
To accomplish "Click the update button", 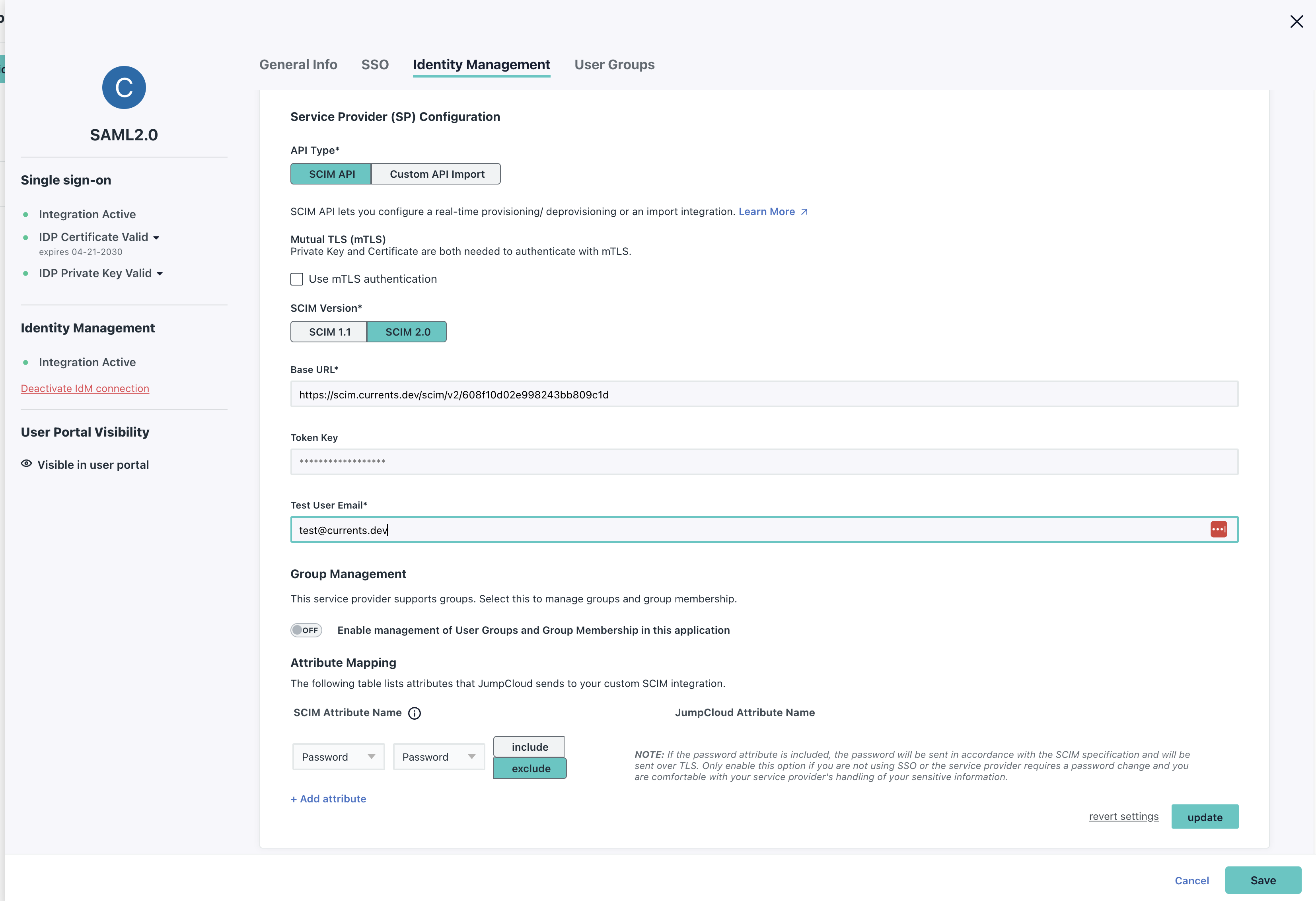I will [1204, 817].
